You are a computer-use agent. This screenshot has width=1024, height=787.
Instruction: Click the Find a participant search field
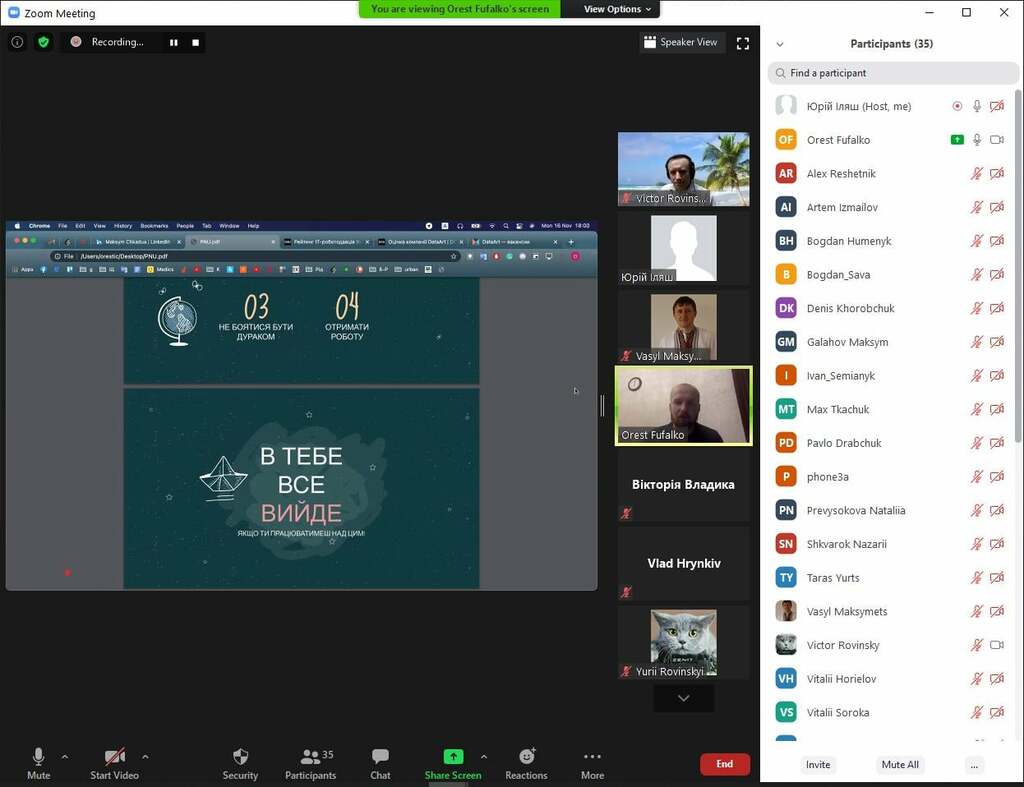[x=893, y=73]
